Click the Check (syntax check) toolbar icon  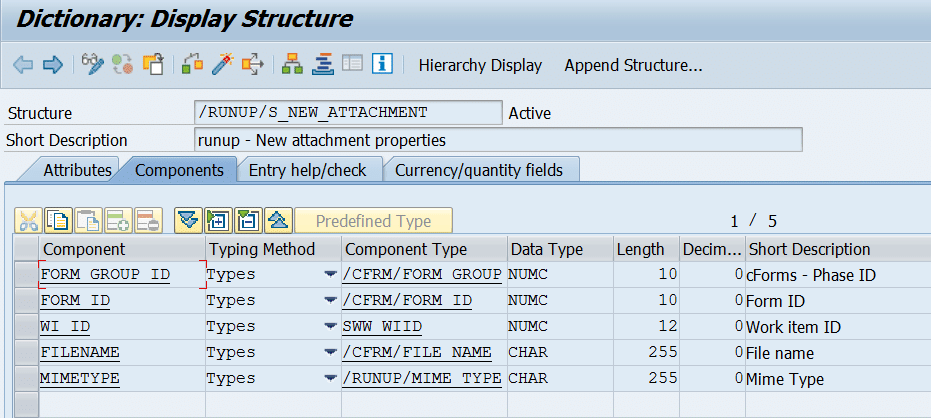coord(194,65)
